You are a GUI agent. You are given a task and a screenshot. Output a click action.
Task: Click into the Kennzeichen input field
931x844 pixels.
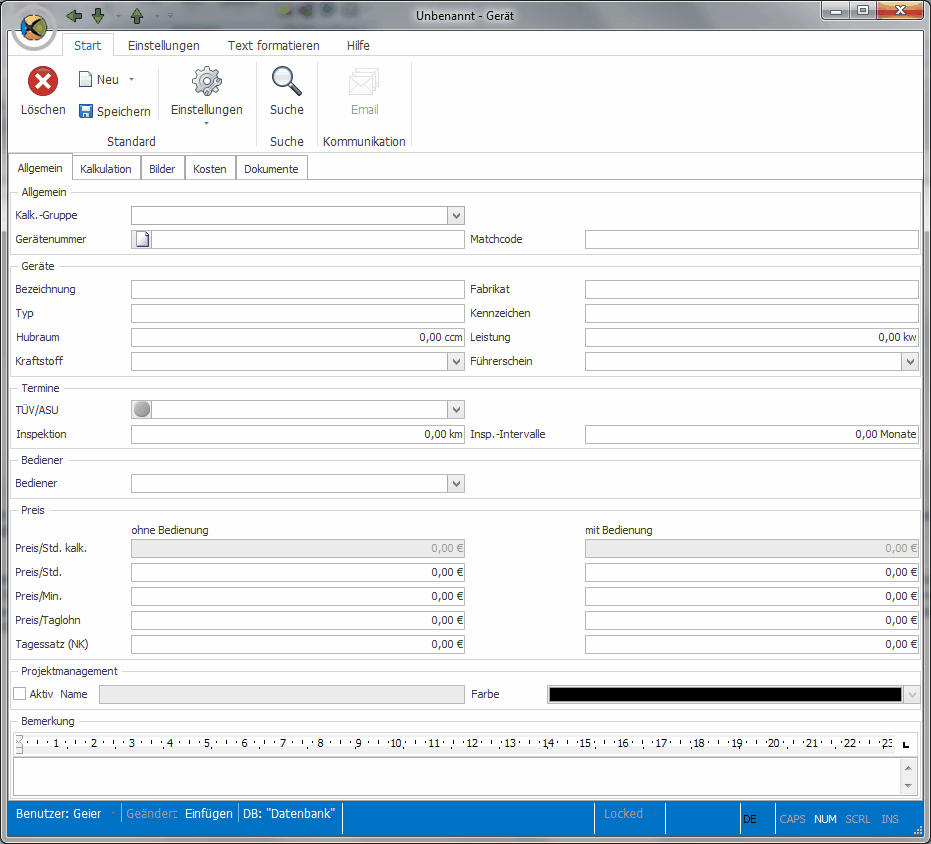752,313
